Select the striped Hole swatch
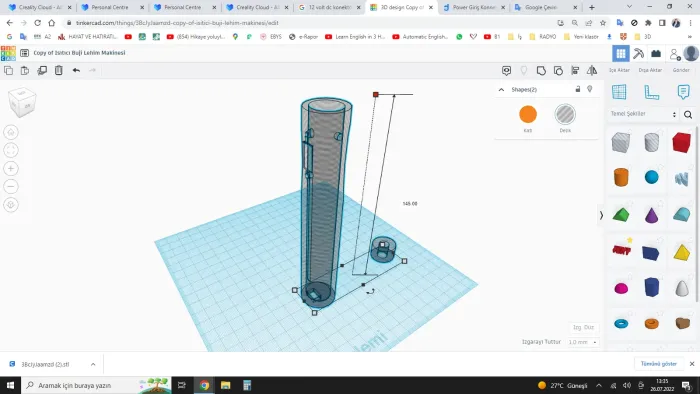The width and height of the screenshot is (700, 394). coord(565,114)
